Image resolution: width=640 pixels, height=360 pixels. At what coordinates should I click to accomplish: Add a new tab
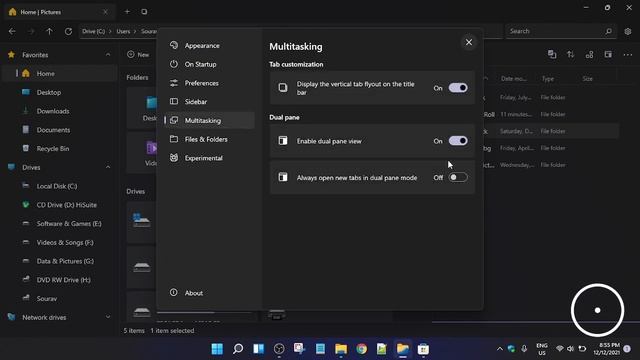click(x=127, y=12)
